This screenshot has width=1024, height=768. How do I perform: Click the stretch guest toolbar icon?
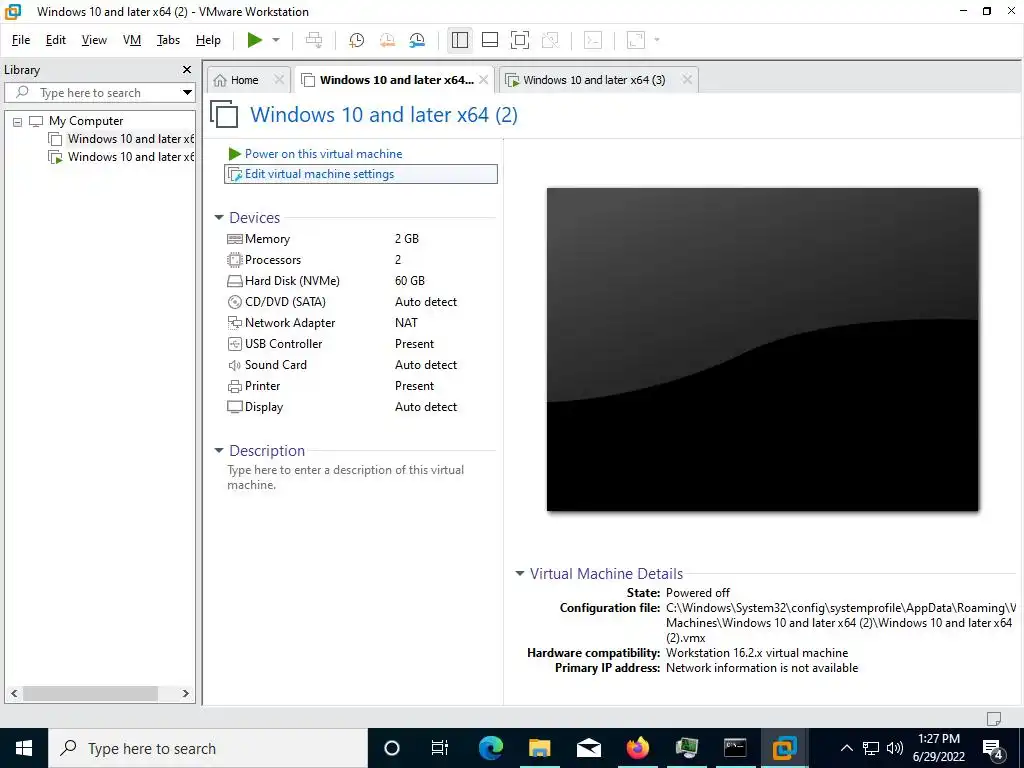[x=635, y=40]
